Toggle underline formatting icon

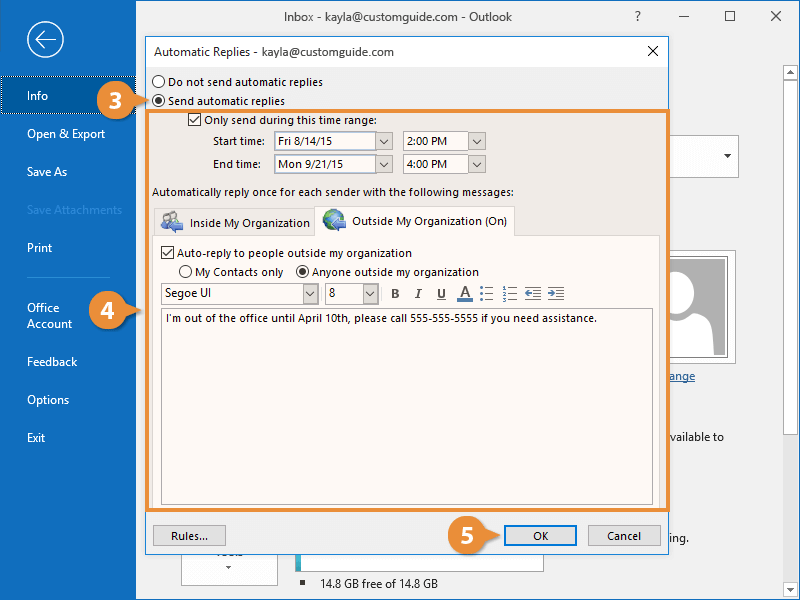tap(439, 294)
